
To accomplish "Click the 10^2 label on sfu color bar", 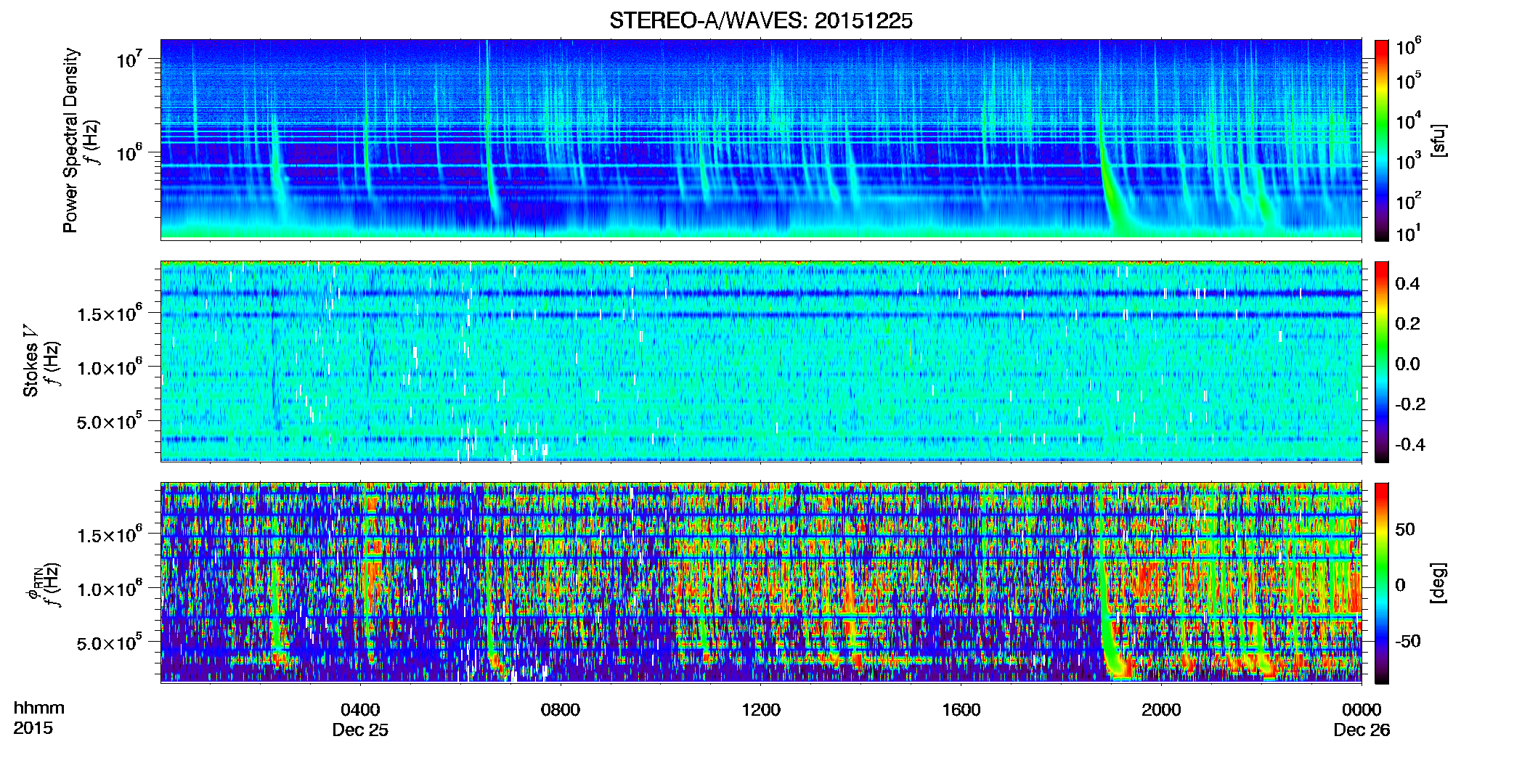I will [x=1409, y=201].
